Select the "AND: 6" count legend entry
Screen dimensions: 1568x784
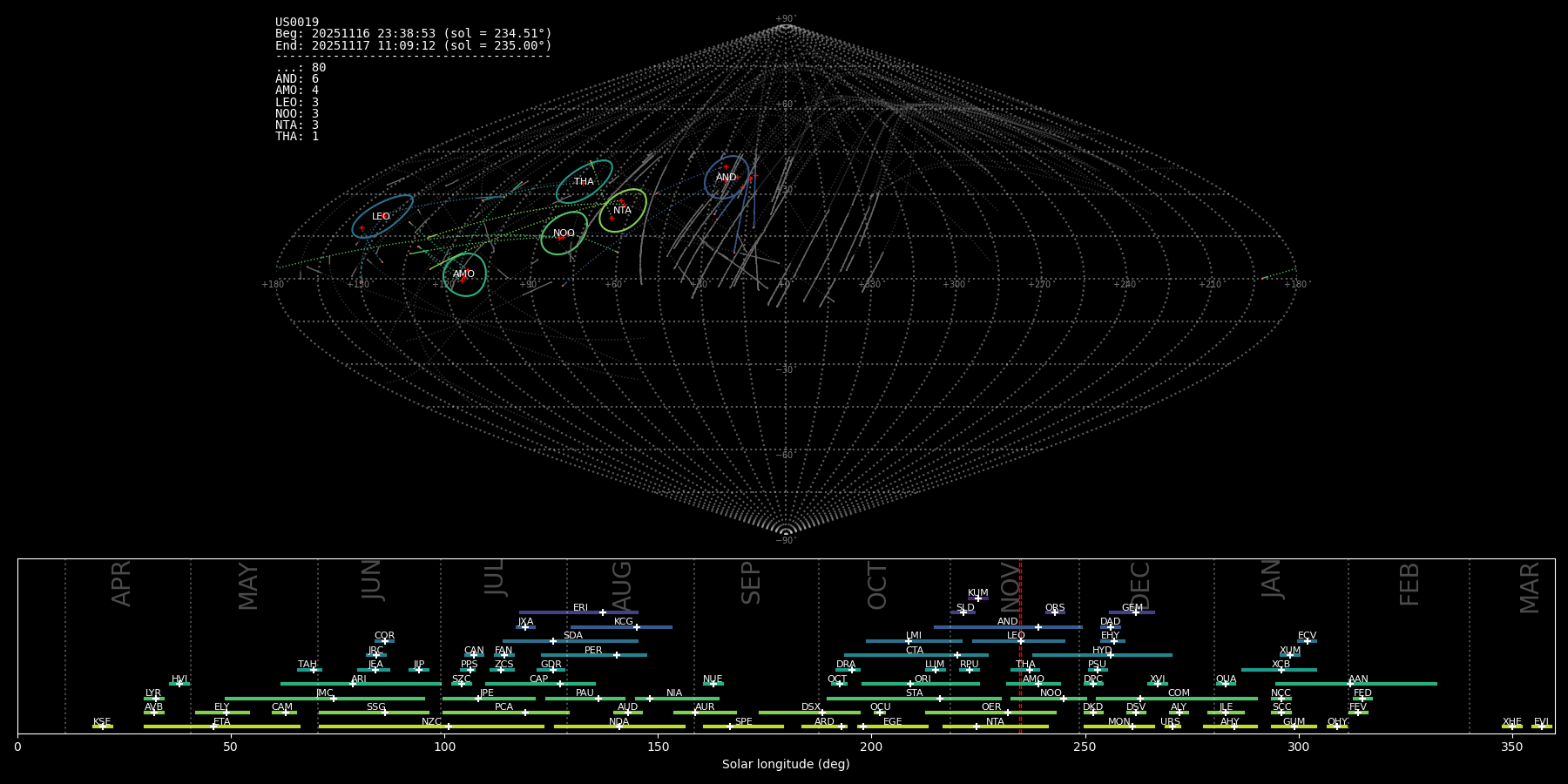point(297,79)
